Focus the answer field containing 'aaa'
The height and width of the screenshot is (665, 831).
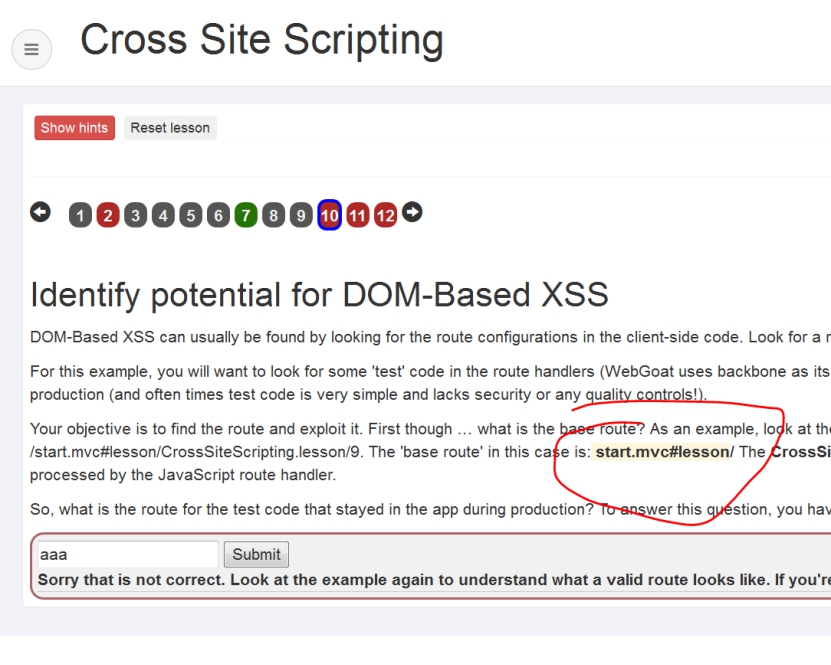pyautogui.click(x=127, y=554)
